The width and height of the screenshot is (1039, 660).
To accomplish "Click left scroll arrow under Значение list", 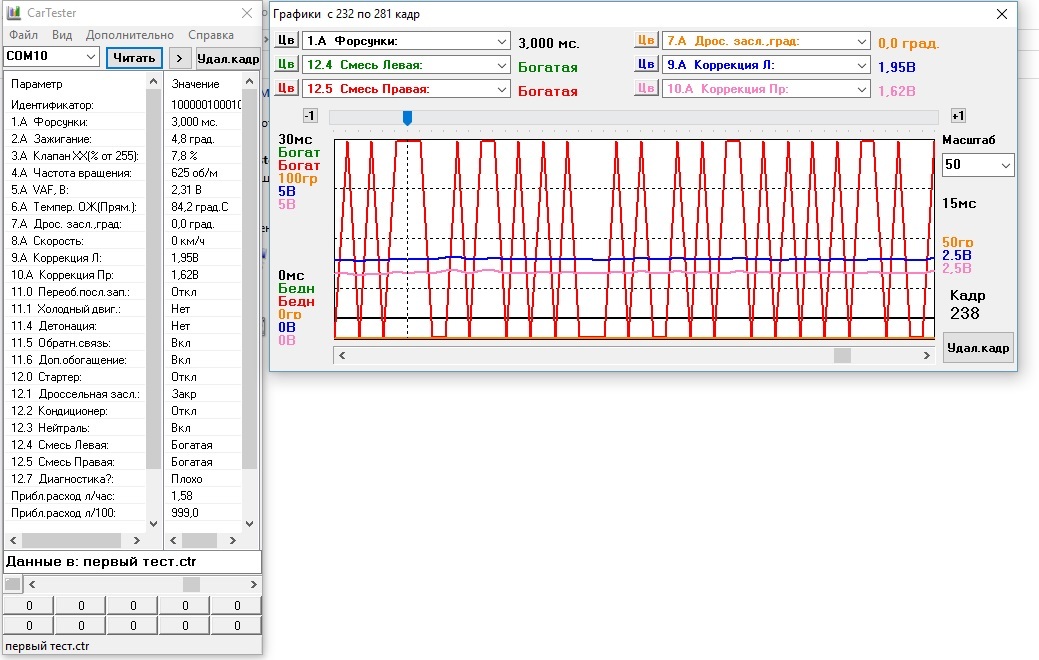I will 174,541.
